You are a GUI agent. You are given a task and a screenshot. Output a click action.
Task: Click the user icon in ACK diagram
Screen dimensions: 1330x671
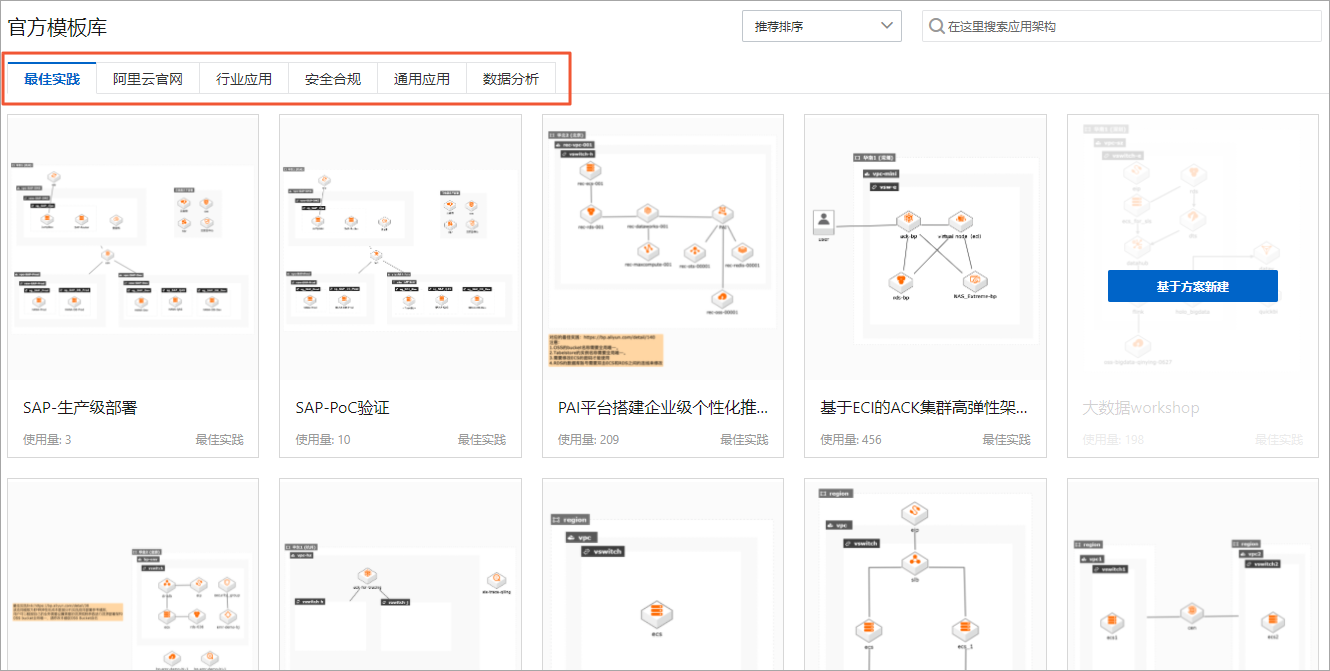coord(824,221)
